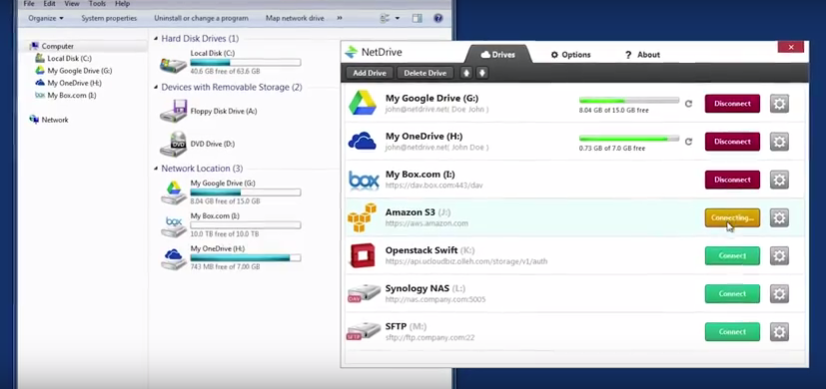Open the Organize dropdown menu
The width and height of the screenshot is (826, 389).
pos(46,18)
